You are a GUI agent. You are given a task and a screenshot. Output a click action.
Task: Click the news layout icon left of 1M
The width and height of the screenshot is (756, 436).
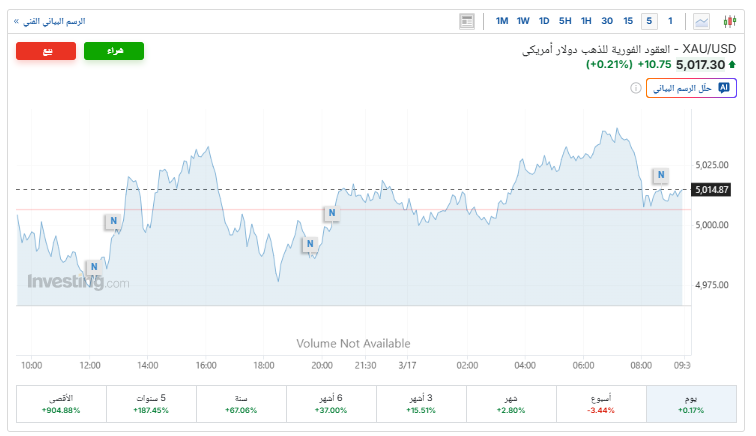(467, 21)
